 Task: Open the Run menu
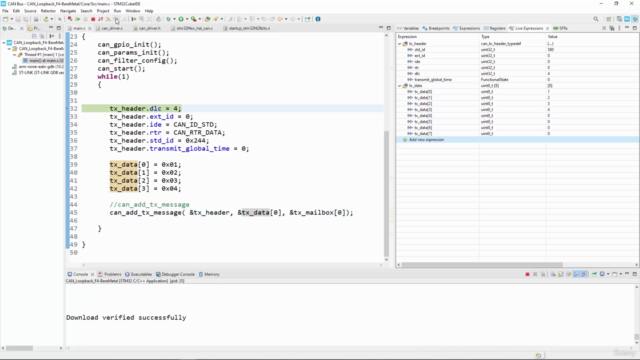(118, 11)
